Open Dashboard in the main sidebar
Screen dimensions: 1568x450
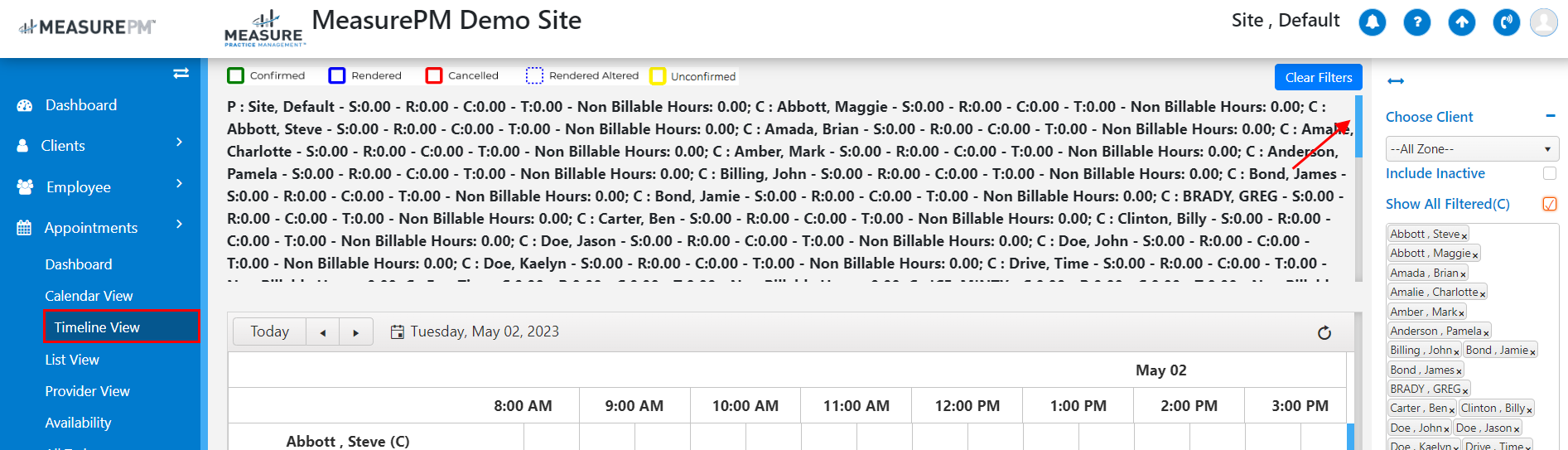(x=81, y=105)
